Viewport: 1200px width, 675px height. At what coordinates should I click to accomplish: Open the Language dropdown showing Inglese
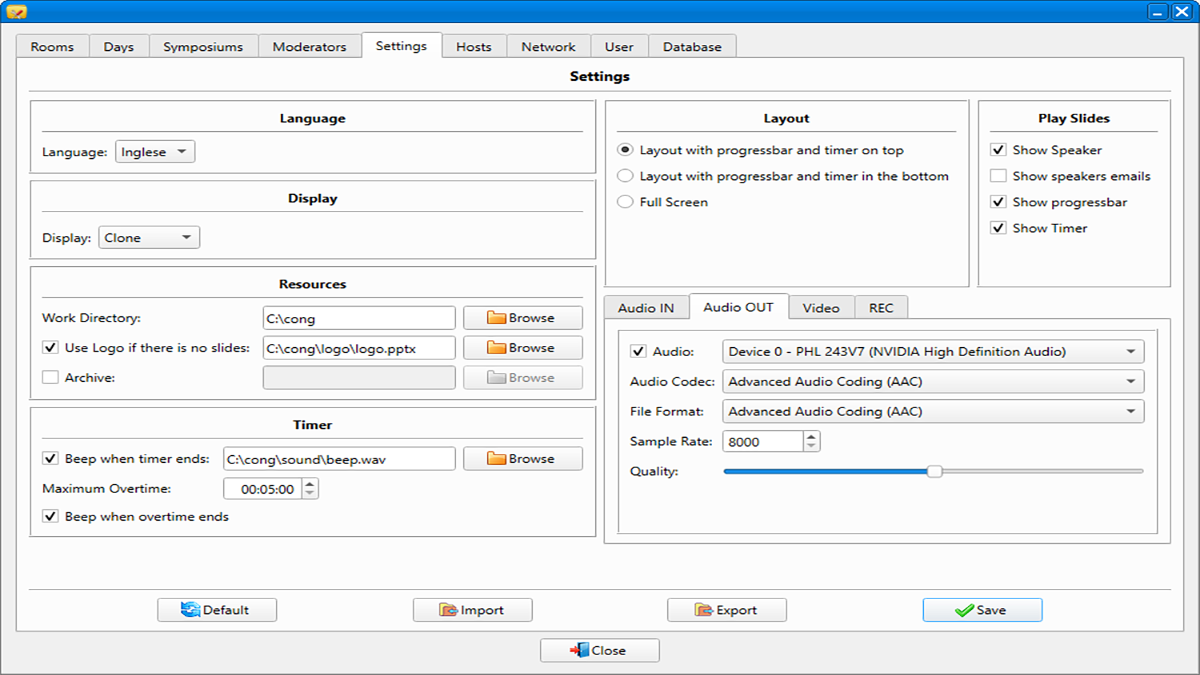tap(155, 152)
